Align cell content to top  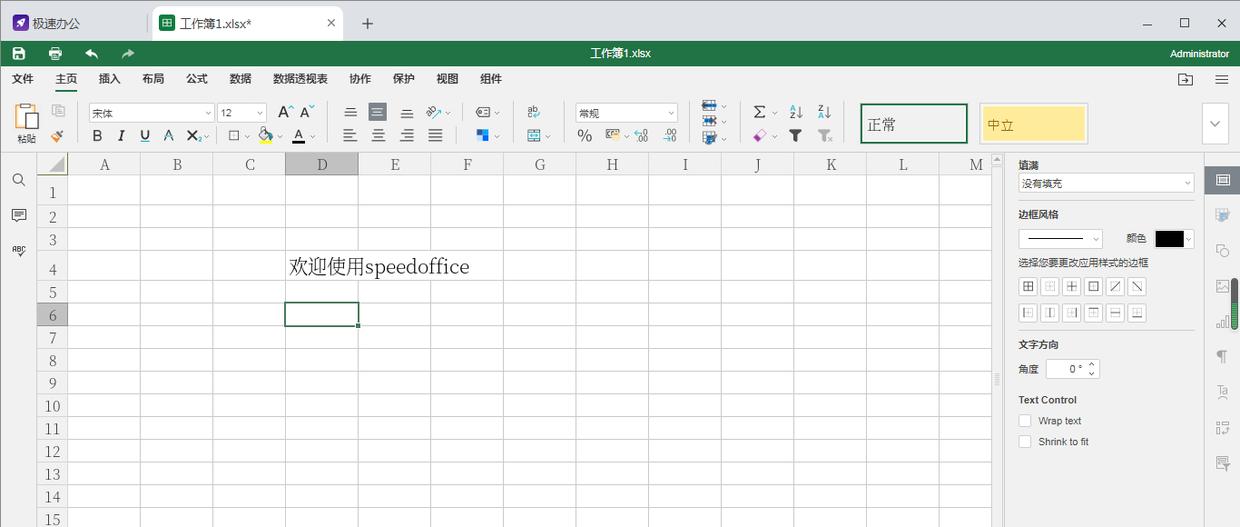tap(350, 112)
